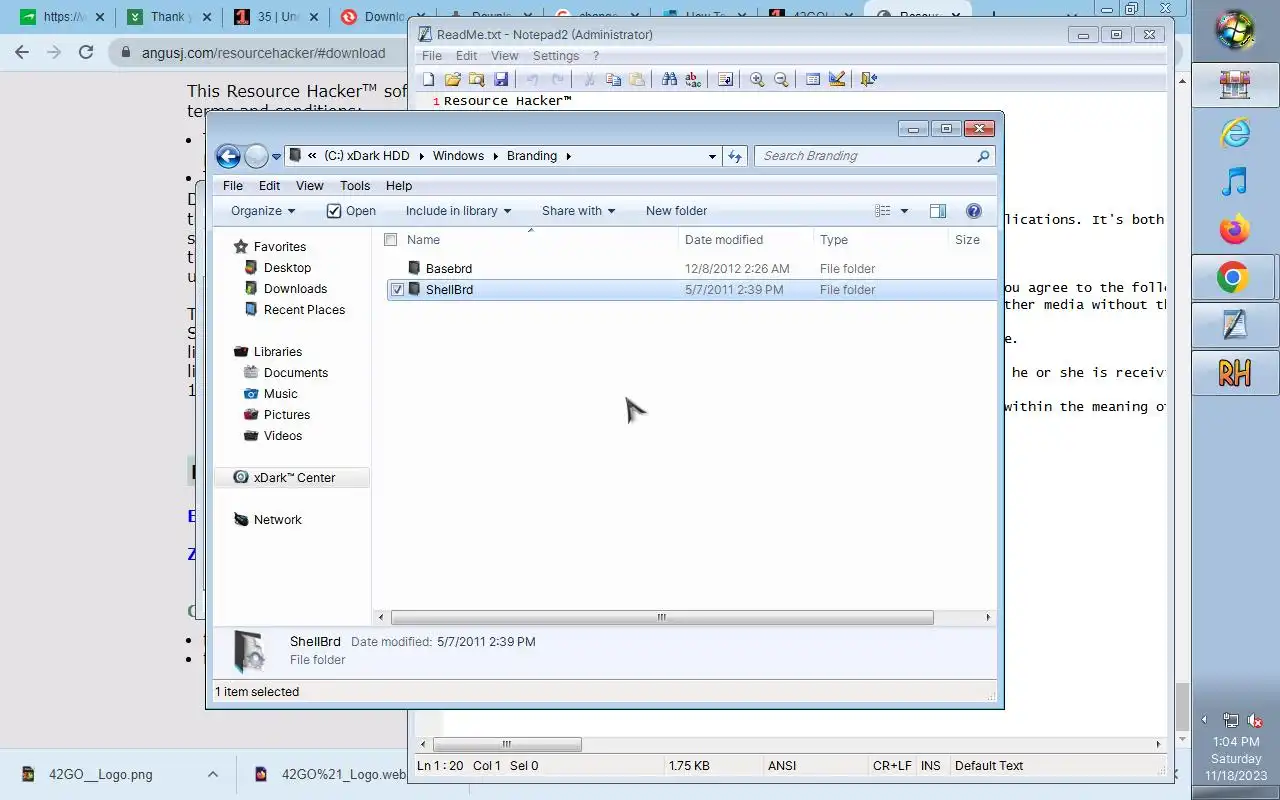Click the Chrome reload page button
The image size is (1280, 800).
tap(86, 52)
